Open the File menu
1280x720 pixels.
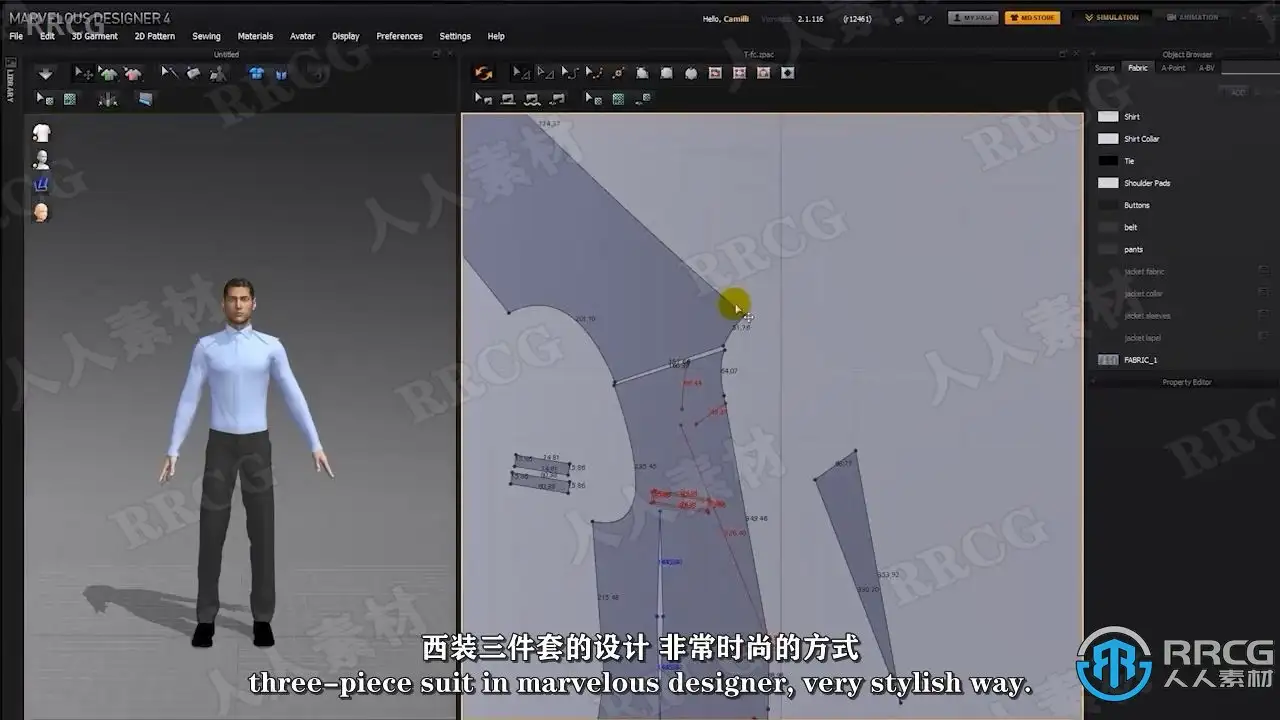16,36
